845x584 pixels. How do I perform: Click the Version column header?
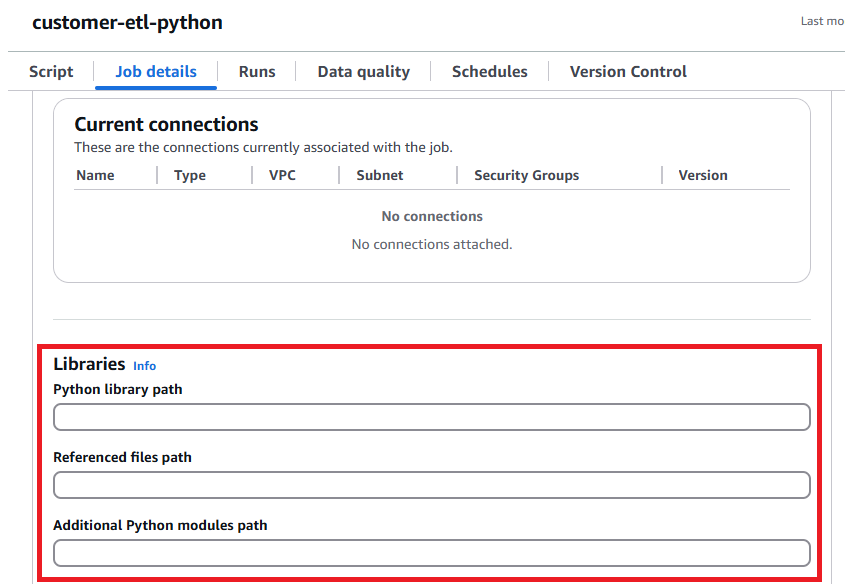click(703, 175)
